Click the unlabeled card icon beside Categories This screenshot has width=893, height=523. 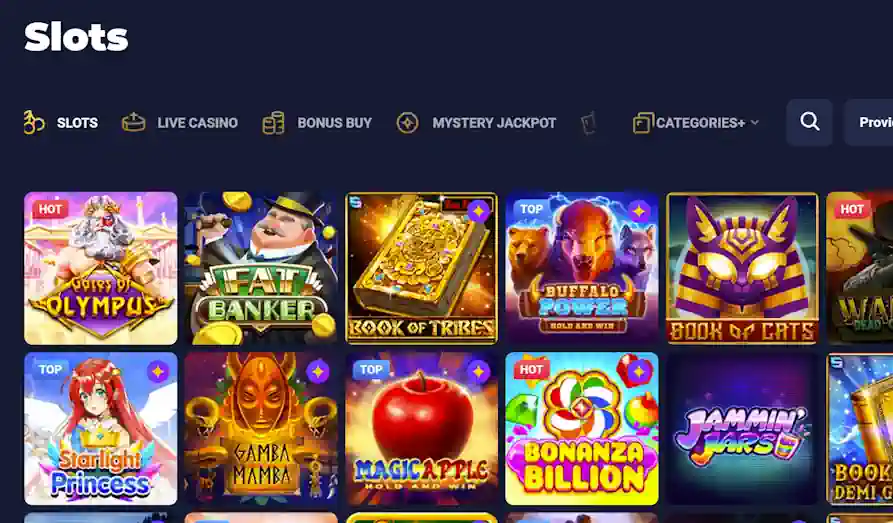588,124
